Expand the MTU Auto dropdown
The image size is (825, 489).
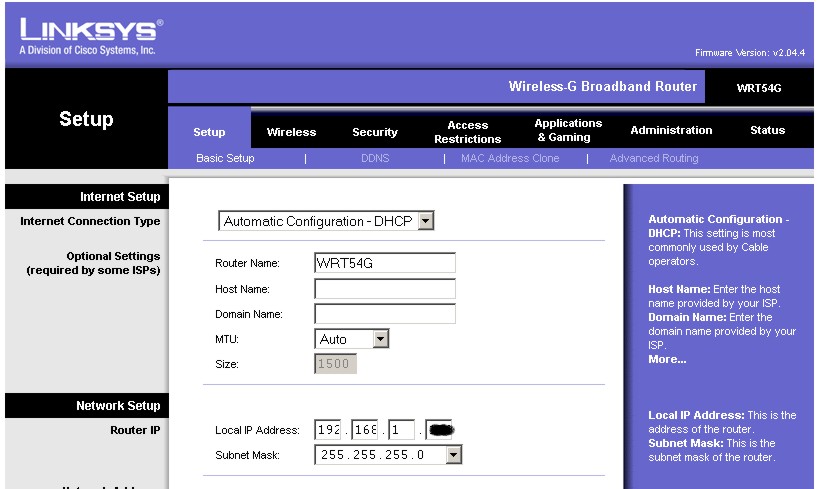351,339
